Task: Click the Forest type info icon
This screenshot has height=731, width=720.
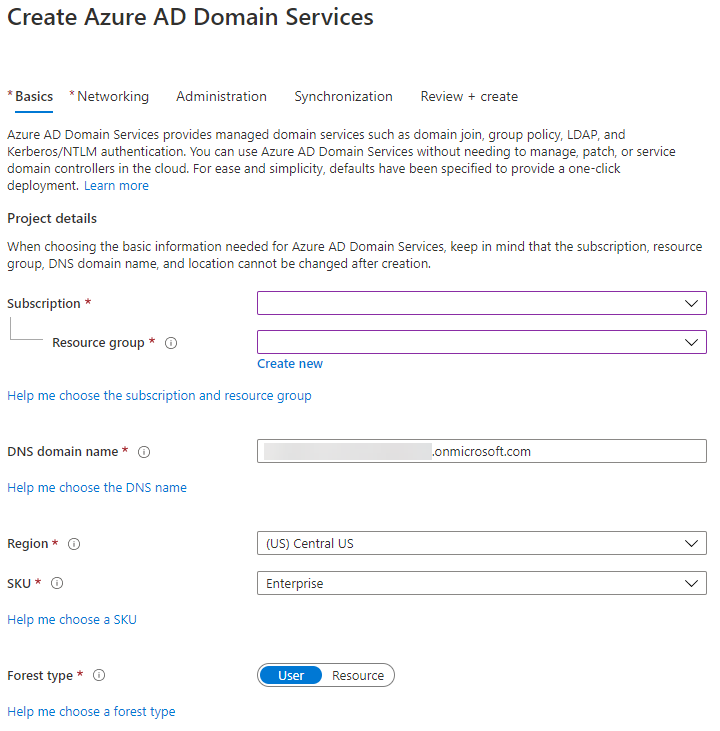Action: pos(99,675)
